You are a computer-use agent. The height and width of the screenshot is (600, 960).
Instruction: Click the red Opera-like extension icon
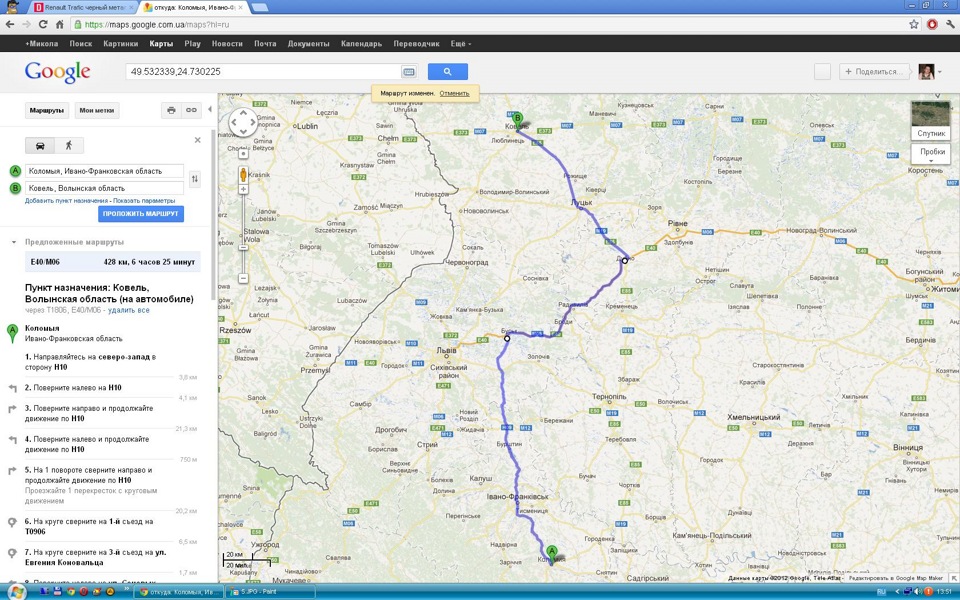pyautogui.click(x=932, y=24)
